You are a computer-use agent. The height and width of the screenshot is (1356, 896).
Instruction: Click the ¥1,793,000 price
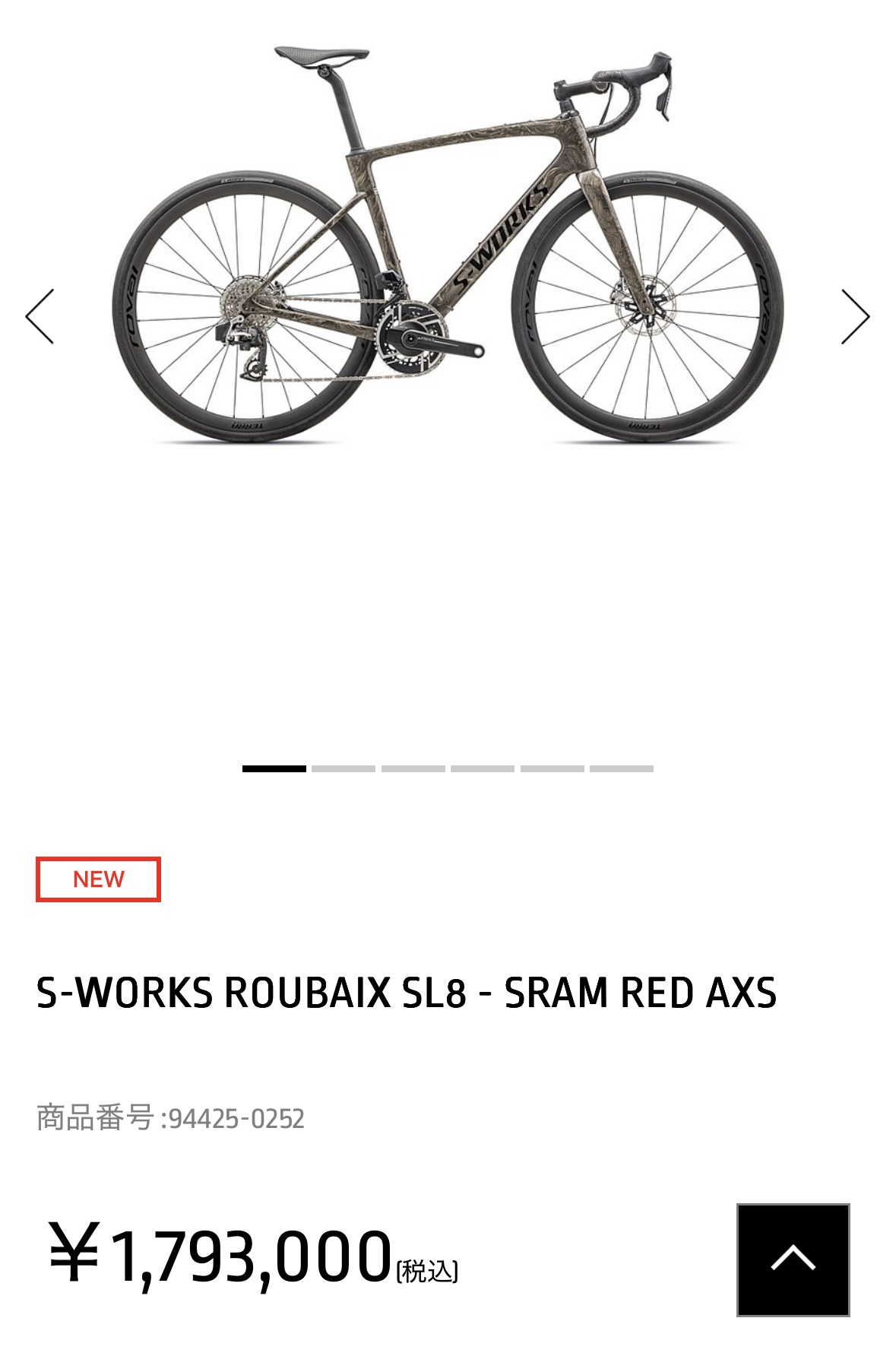pyautogui.click(x=220, y=1255)
